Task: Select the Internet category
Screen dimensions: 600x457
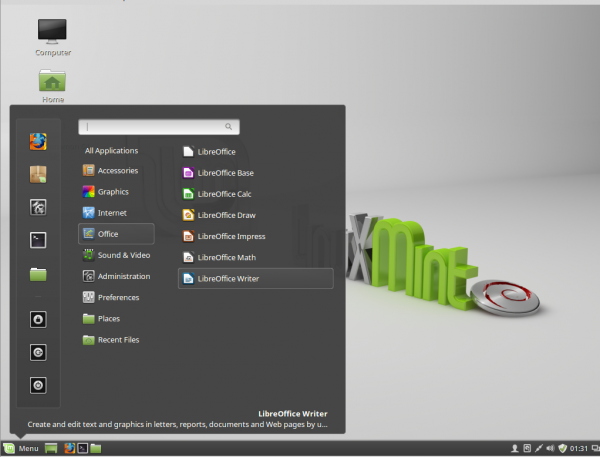Action: click(116, 213)
